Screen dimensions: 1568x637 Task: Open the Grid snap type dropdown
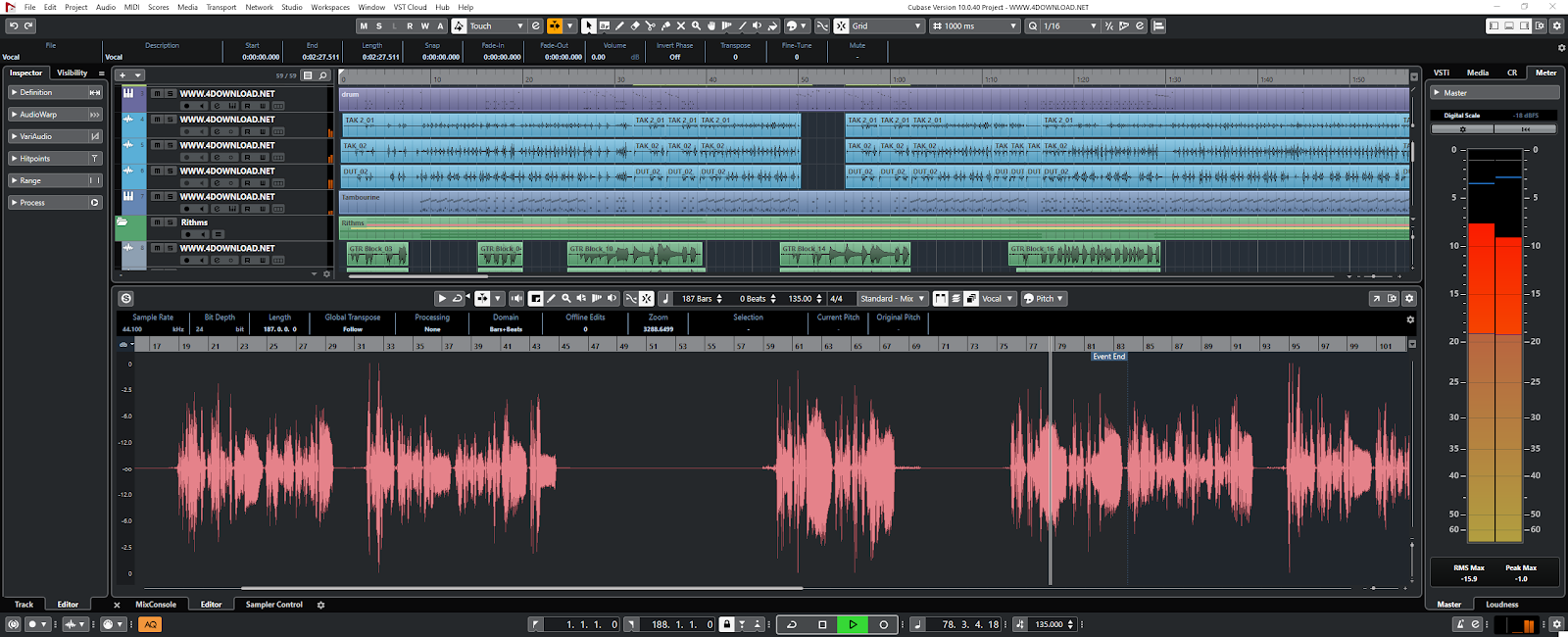(x=886, y=25)
